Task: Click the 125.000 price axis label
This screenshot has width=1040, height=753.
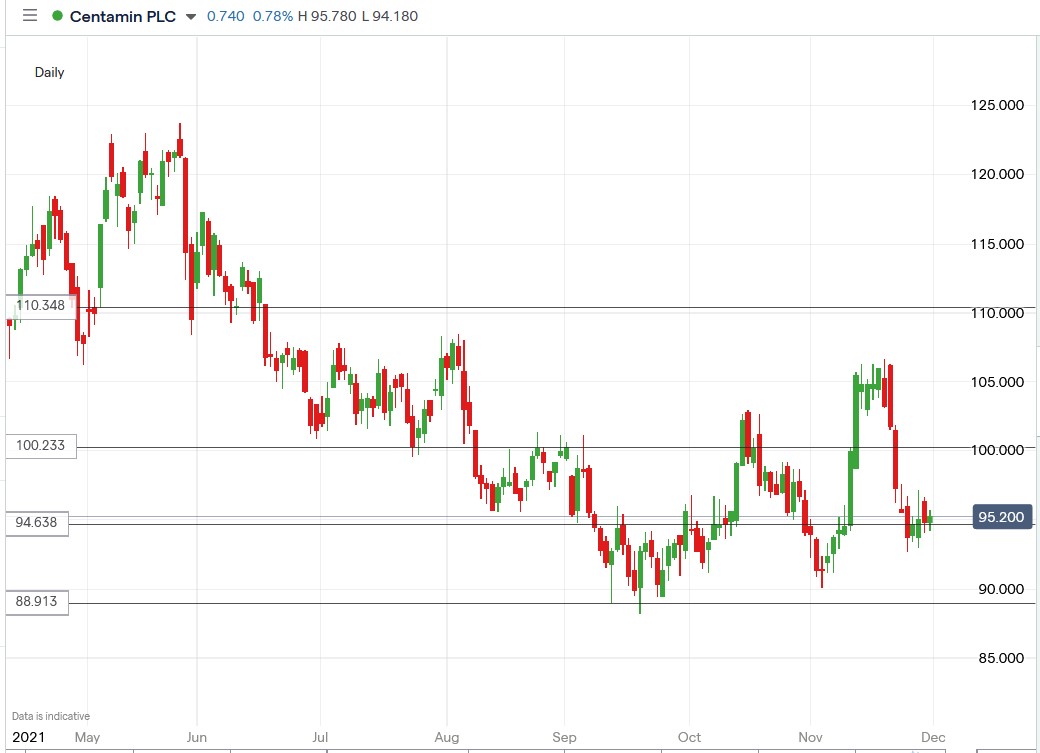Action: point(997,105)
